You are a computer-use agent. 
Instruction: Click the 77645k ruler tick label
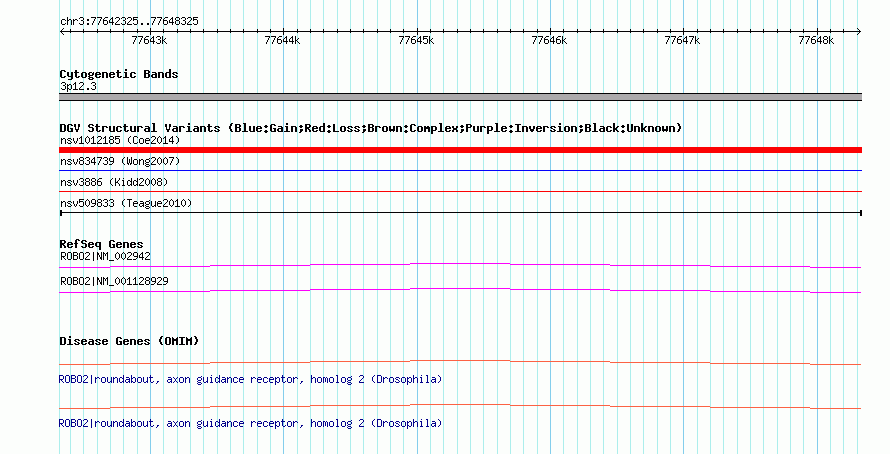point(416,40)
